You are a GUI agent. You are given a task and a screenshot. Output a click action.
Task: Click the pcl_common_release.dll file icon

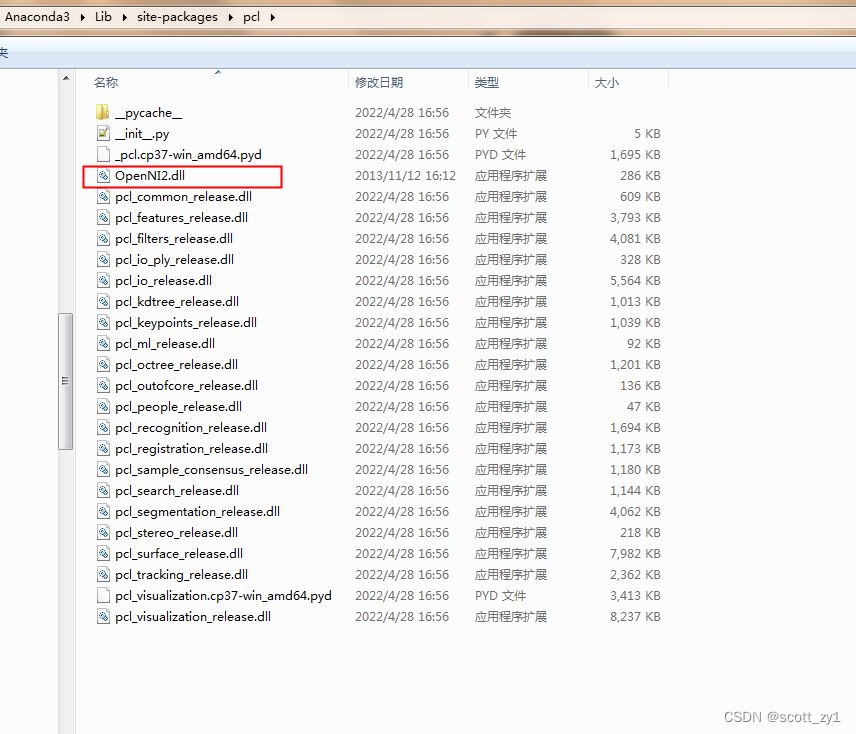(x=103, y=196)
